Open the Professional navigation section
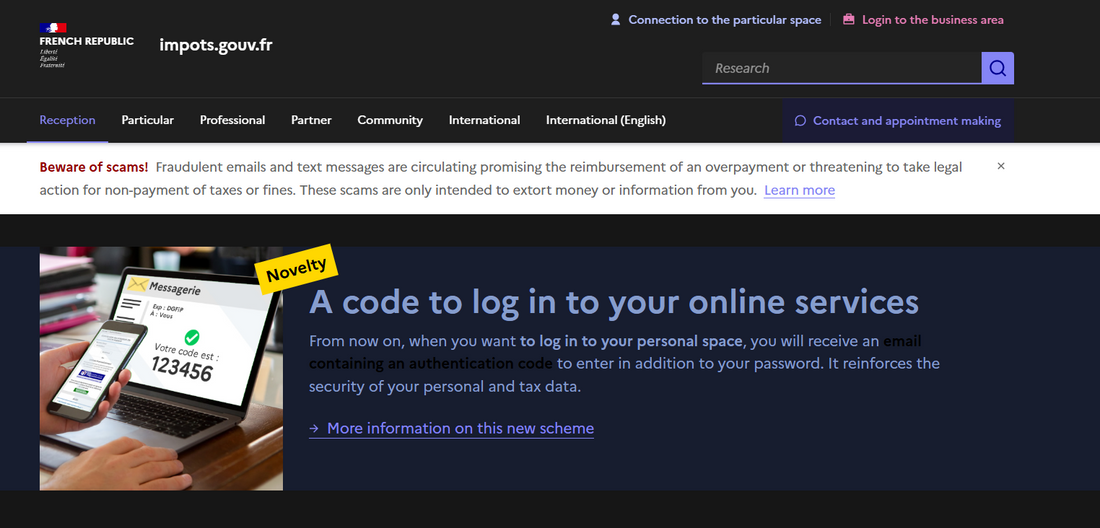 (x=232, y=120)
